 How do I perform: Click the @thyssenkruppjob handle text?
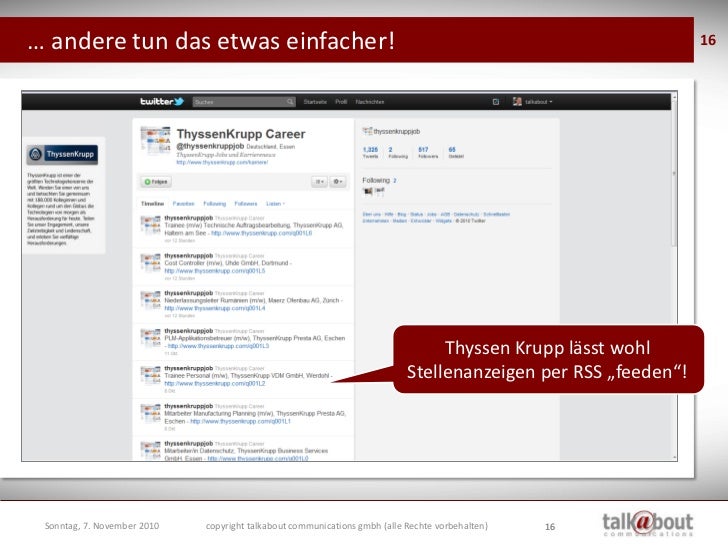[x=210, y=146]
